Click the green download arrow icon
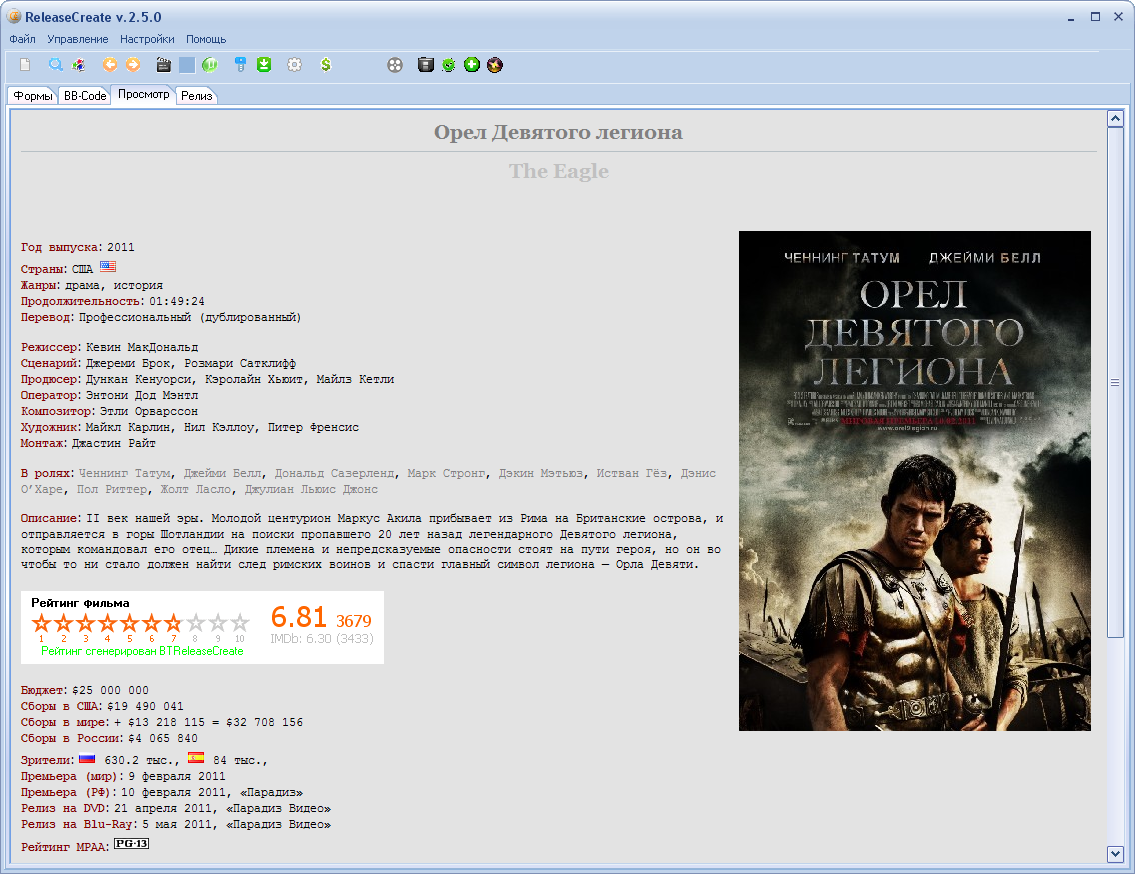 [264, 65]
